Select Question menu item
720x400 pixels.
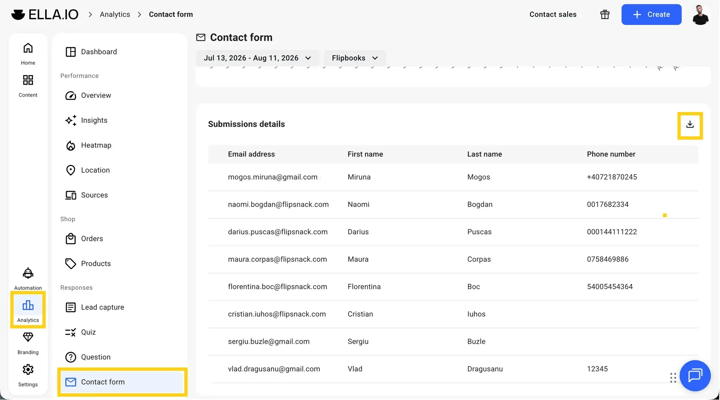122,357
